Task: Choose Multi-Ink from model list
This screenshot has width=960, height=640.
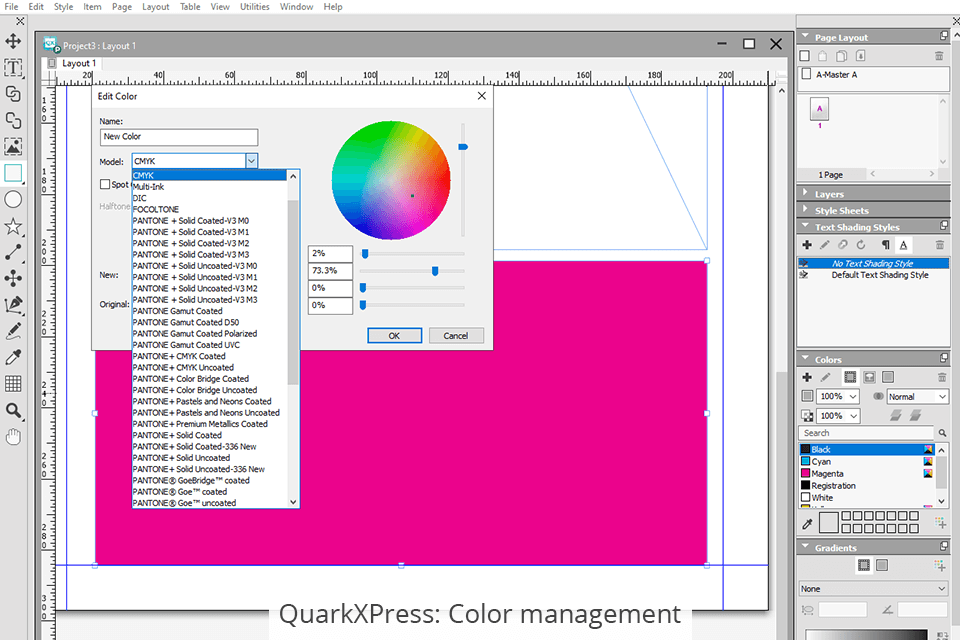Action: click(x=209, y=187)
